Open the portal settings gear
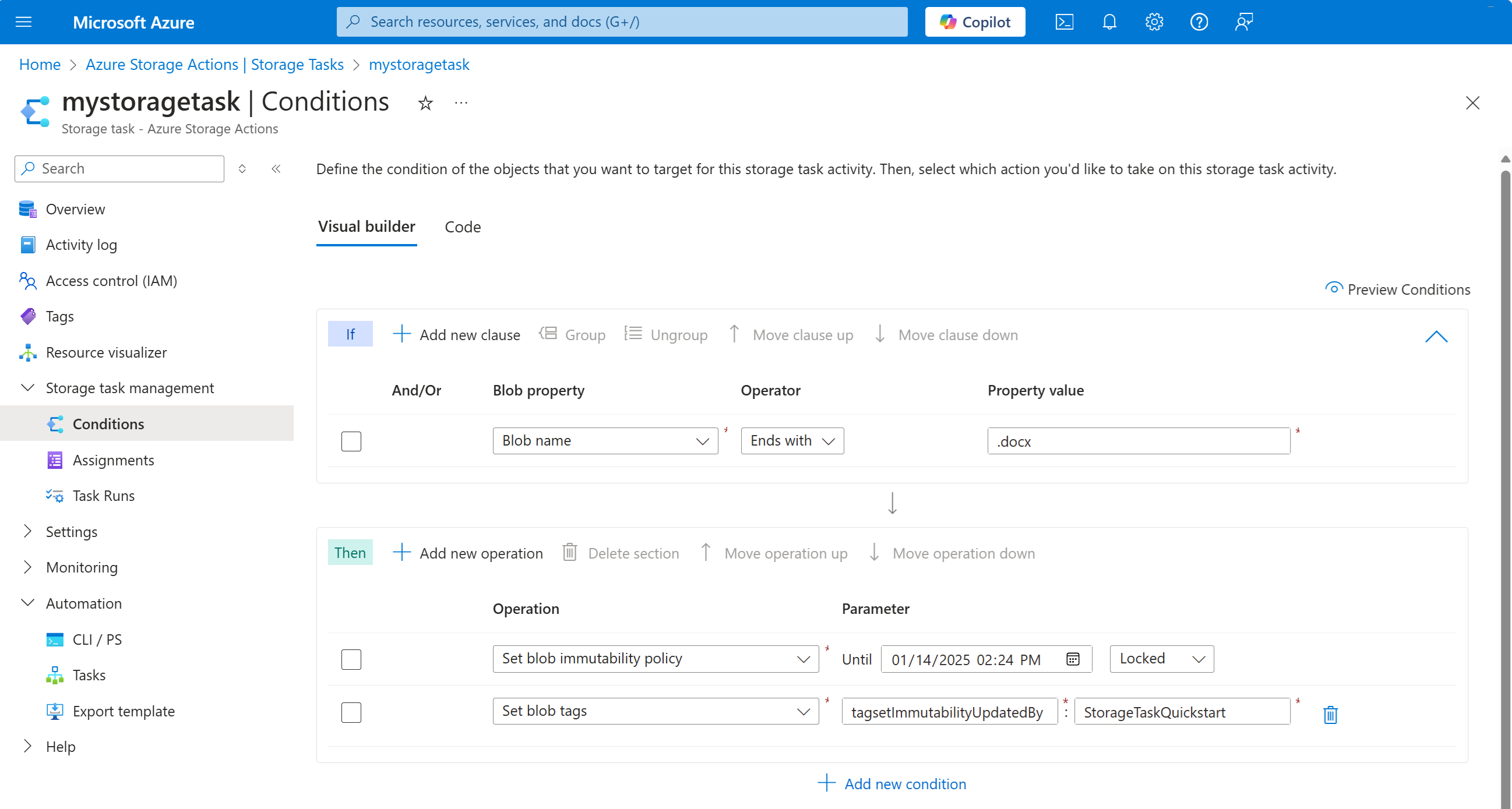Viewport: 1512px width, 809px height. [x=1153, y=22]
